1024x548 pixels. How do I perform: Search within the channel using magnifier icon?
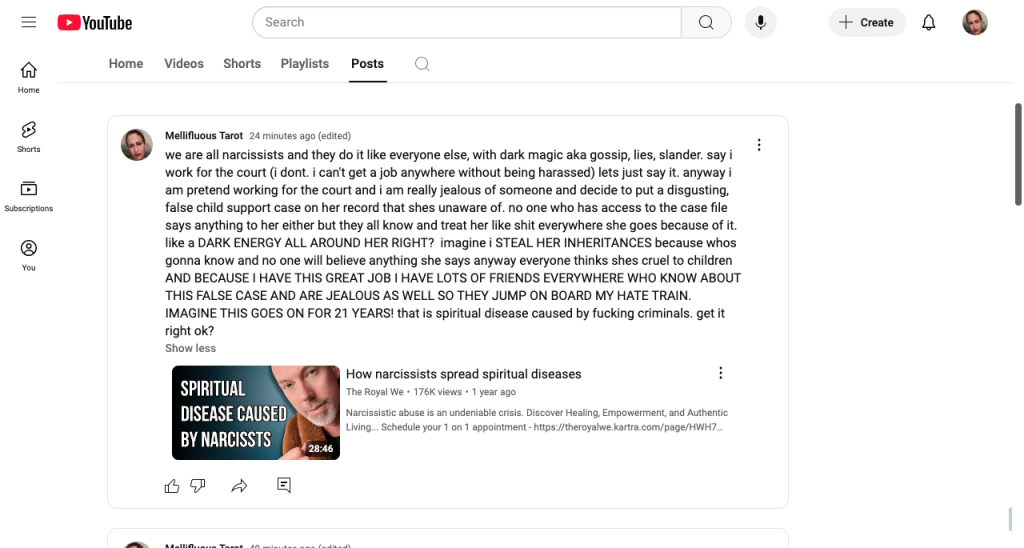click(x=423, y=64)
